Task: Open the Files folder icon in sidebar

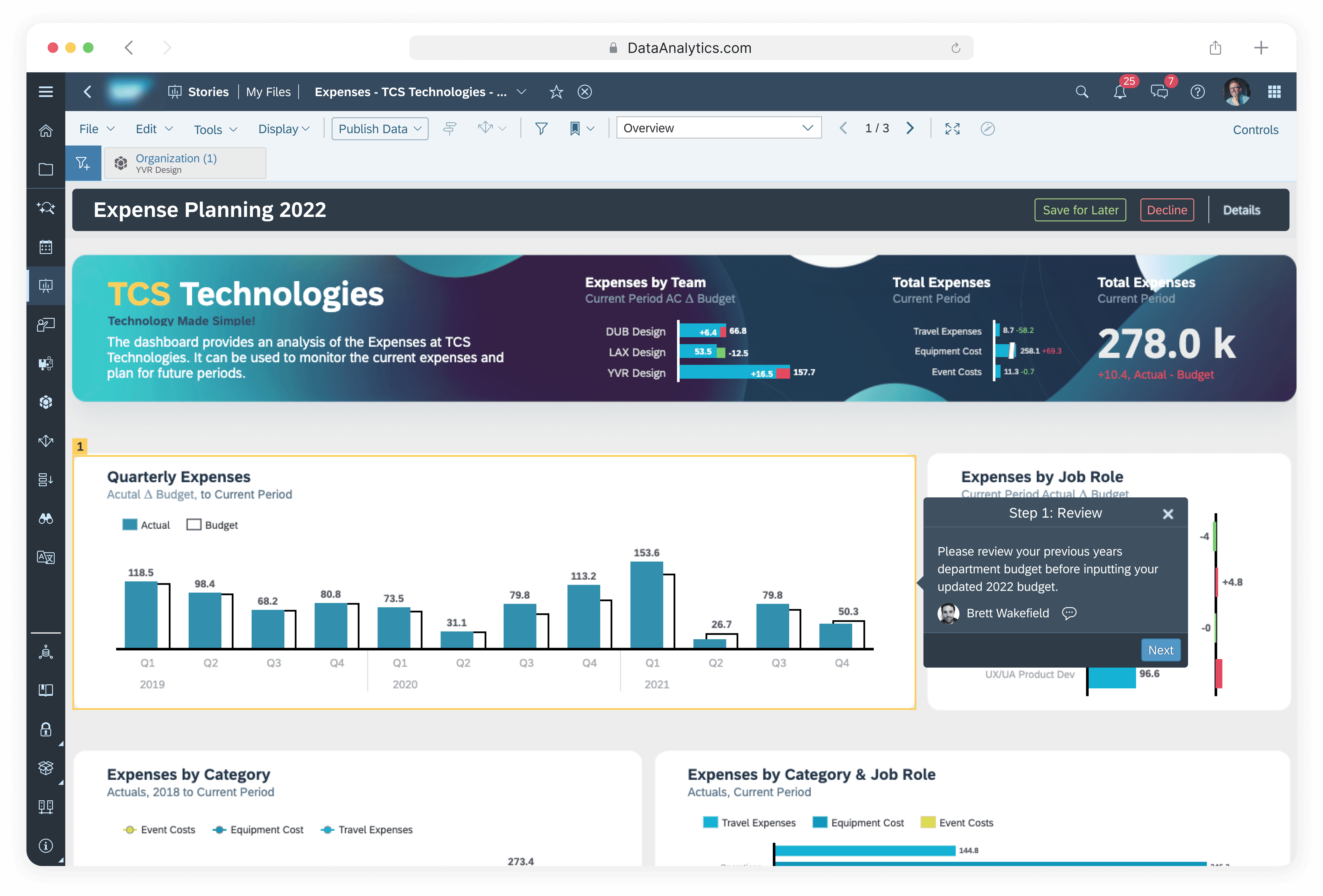Action: coord(46,169)
